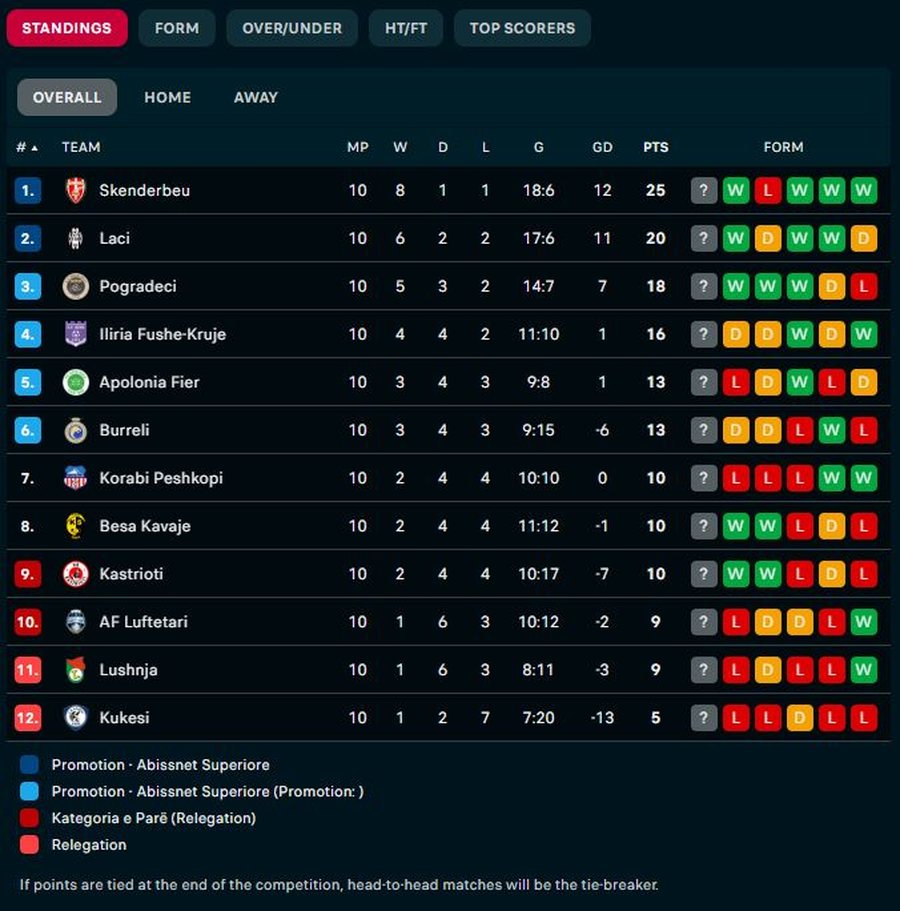Select the Overall standings filter
Screen dimensions: 900x911
click(67, 97)
